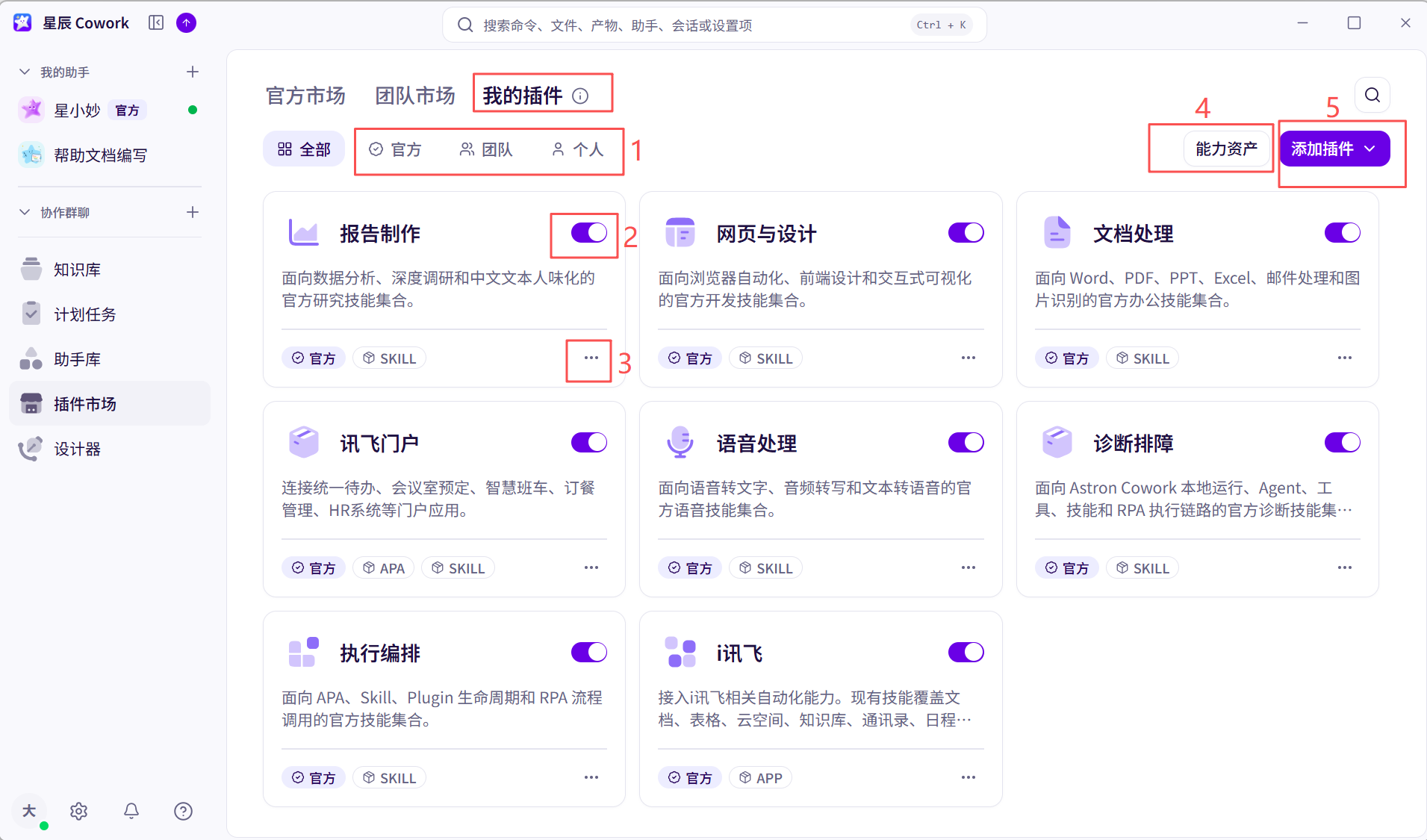Open the 添加插件 dropdown button
The image size is (1427, 840).
tap(1334, 149)
